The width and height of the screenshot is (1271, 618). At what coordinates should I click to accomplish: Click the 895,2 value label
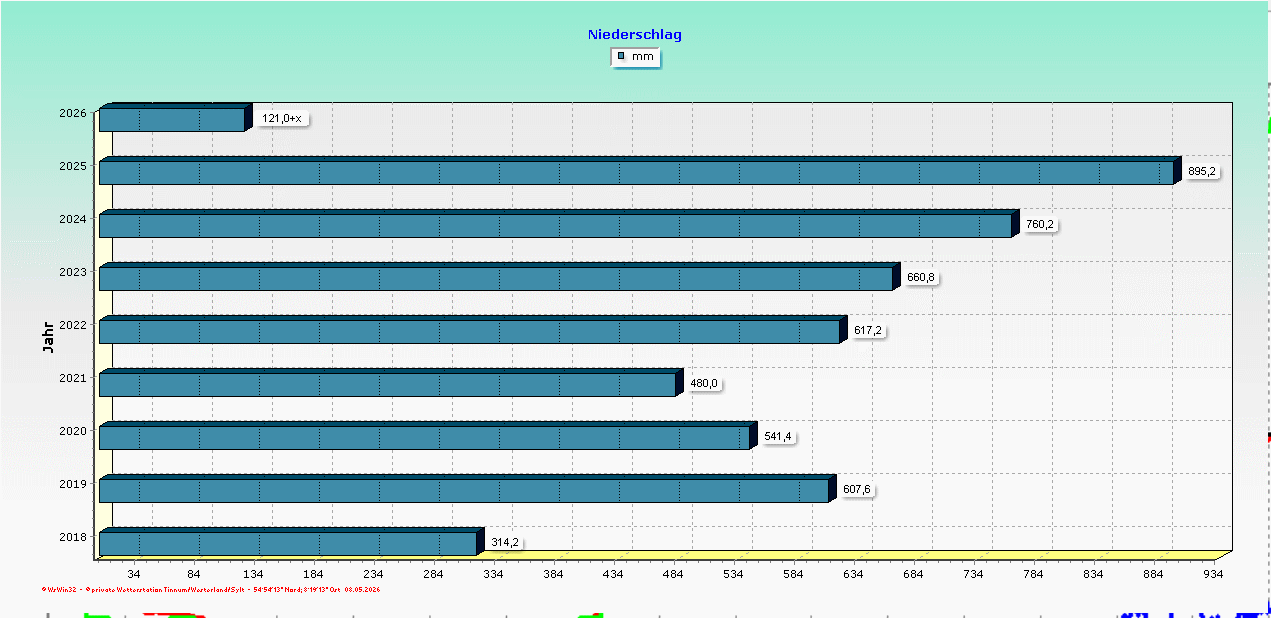(x=1202, y=171)
